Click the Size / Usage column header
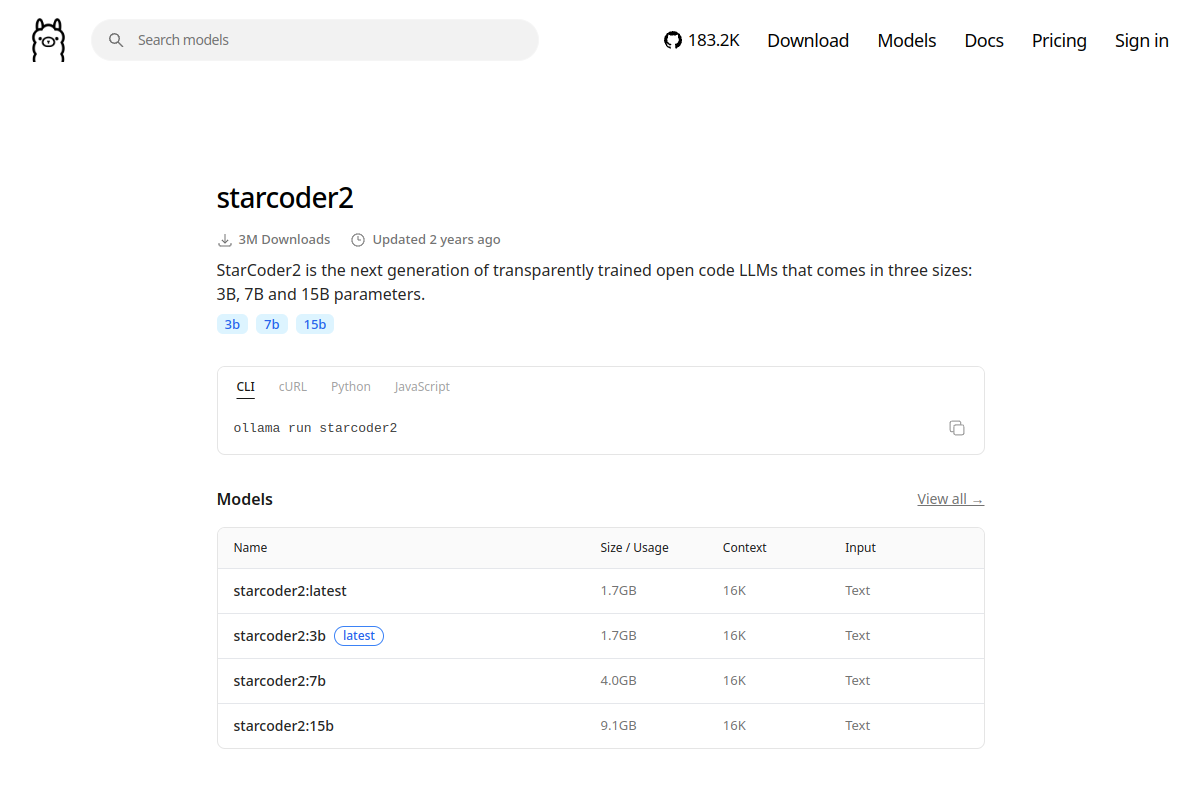 (x=634, y=548)
